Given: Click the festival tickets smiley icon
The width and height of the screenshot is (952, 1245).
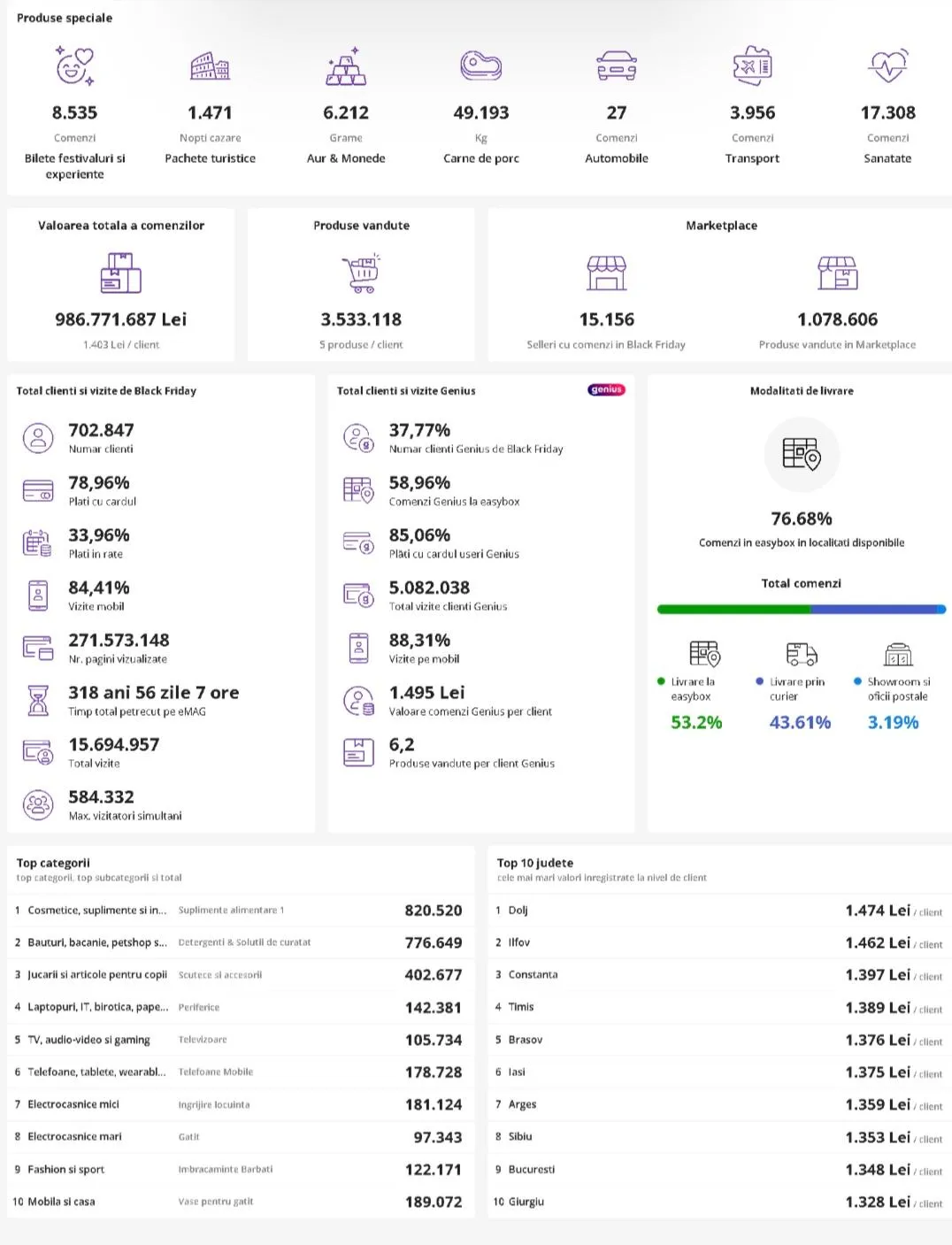Looking at the screenshot, I should pos(74,66).
